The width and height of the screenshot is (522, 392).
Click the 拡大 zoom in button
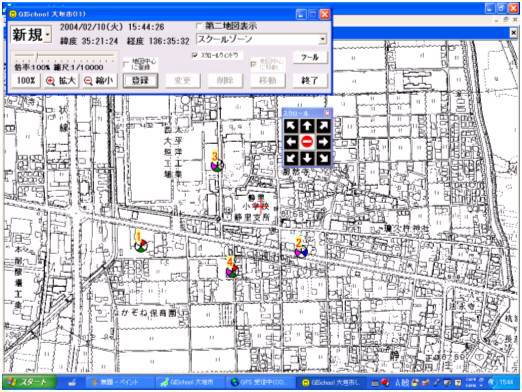tap(61, 81)
